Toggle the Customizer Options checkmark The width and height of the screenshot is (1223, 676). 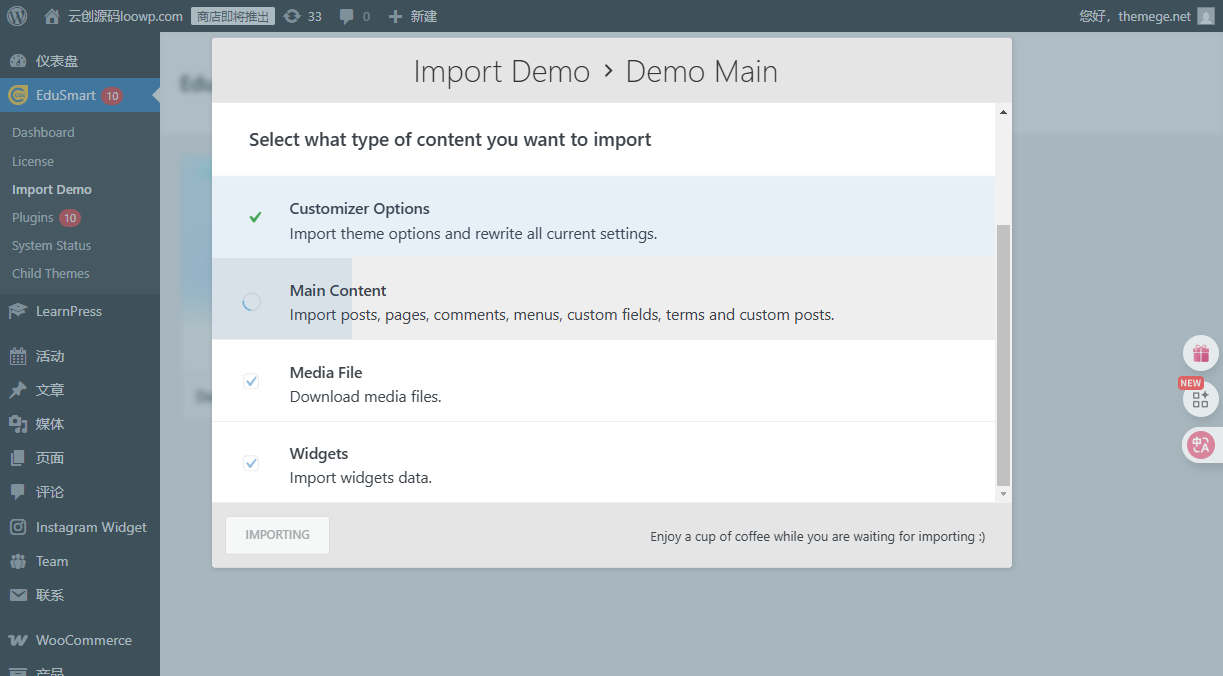255,217
